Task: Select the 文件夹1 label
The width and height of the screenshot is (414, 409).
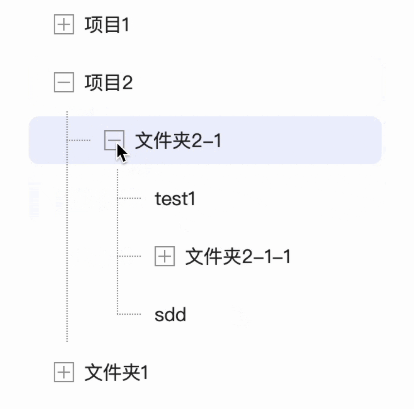Action: [116, 372]
